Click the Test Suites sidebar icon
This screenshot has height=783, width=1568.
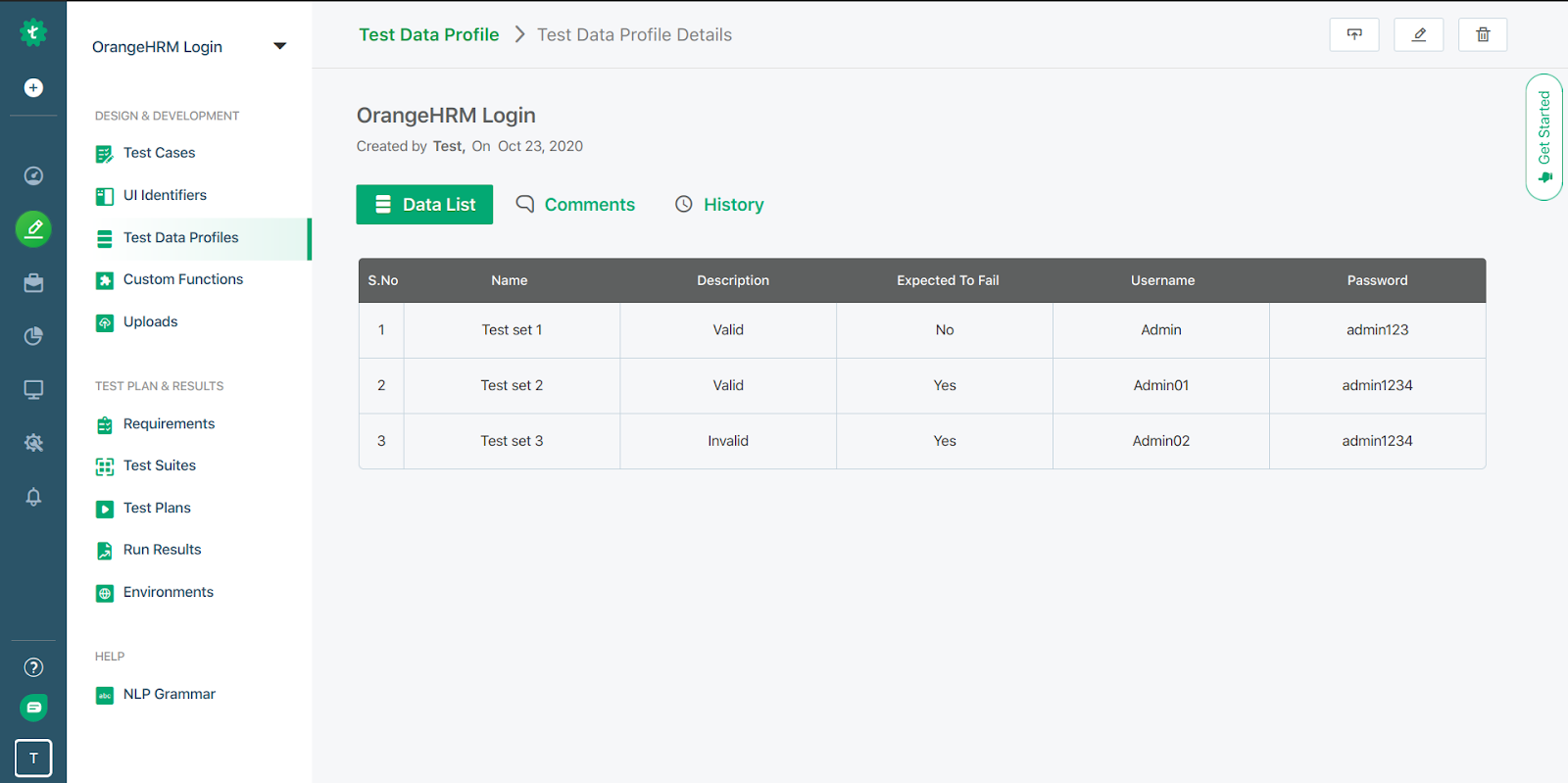105,466
